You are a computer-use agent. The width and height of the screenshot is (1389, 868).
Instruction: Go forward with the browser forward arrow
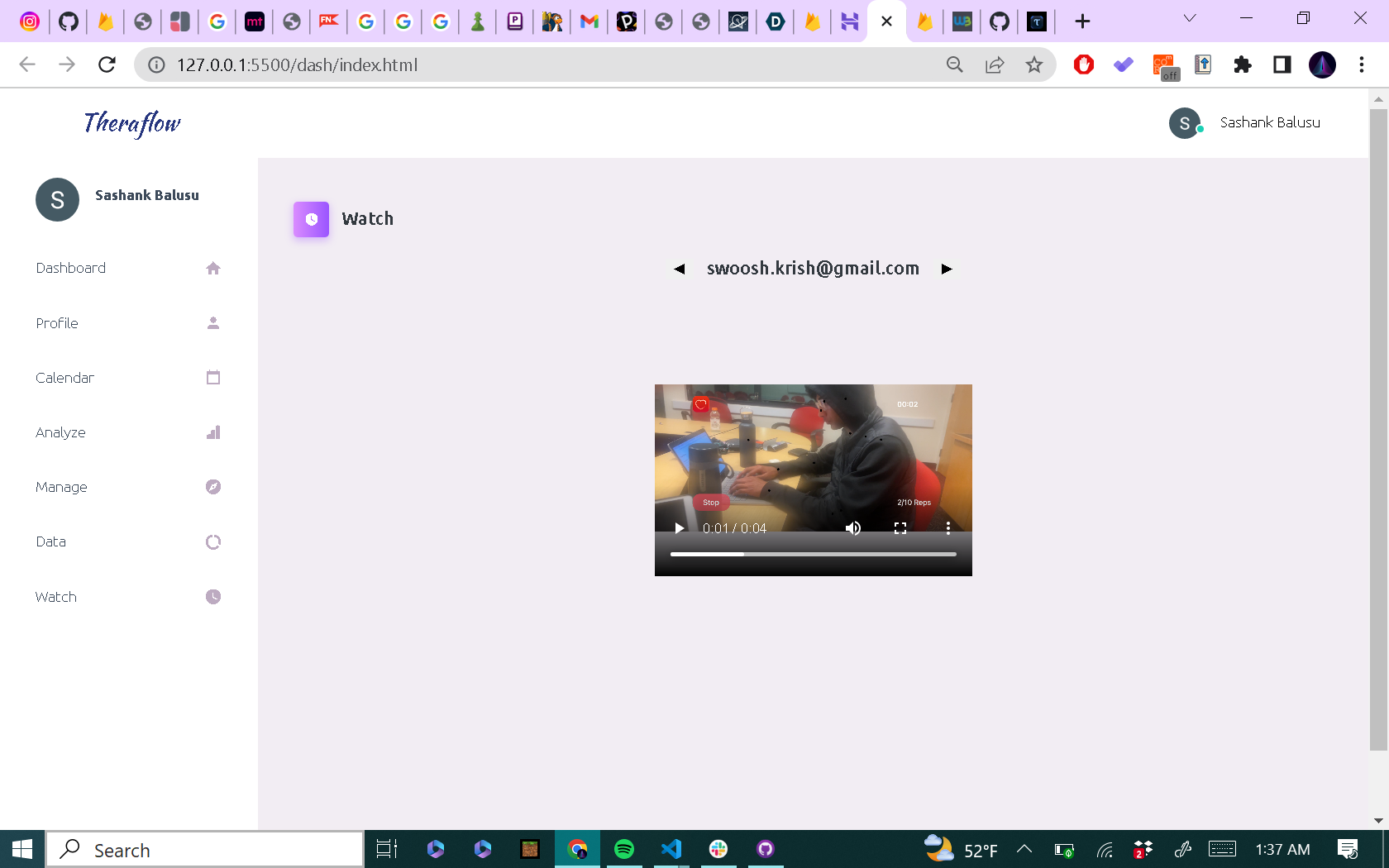coord(67,64)
